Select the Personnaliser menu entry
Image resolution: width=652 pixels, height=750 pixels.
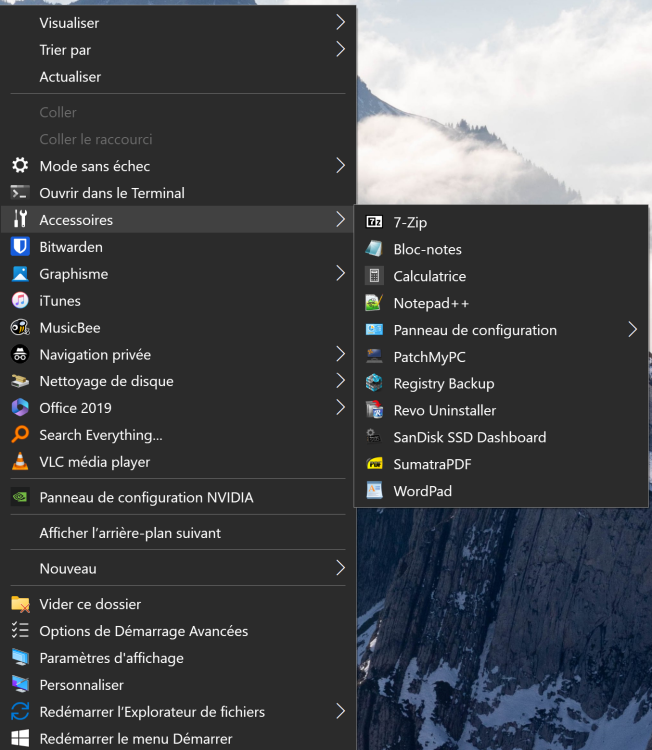click(178, 684)
